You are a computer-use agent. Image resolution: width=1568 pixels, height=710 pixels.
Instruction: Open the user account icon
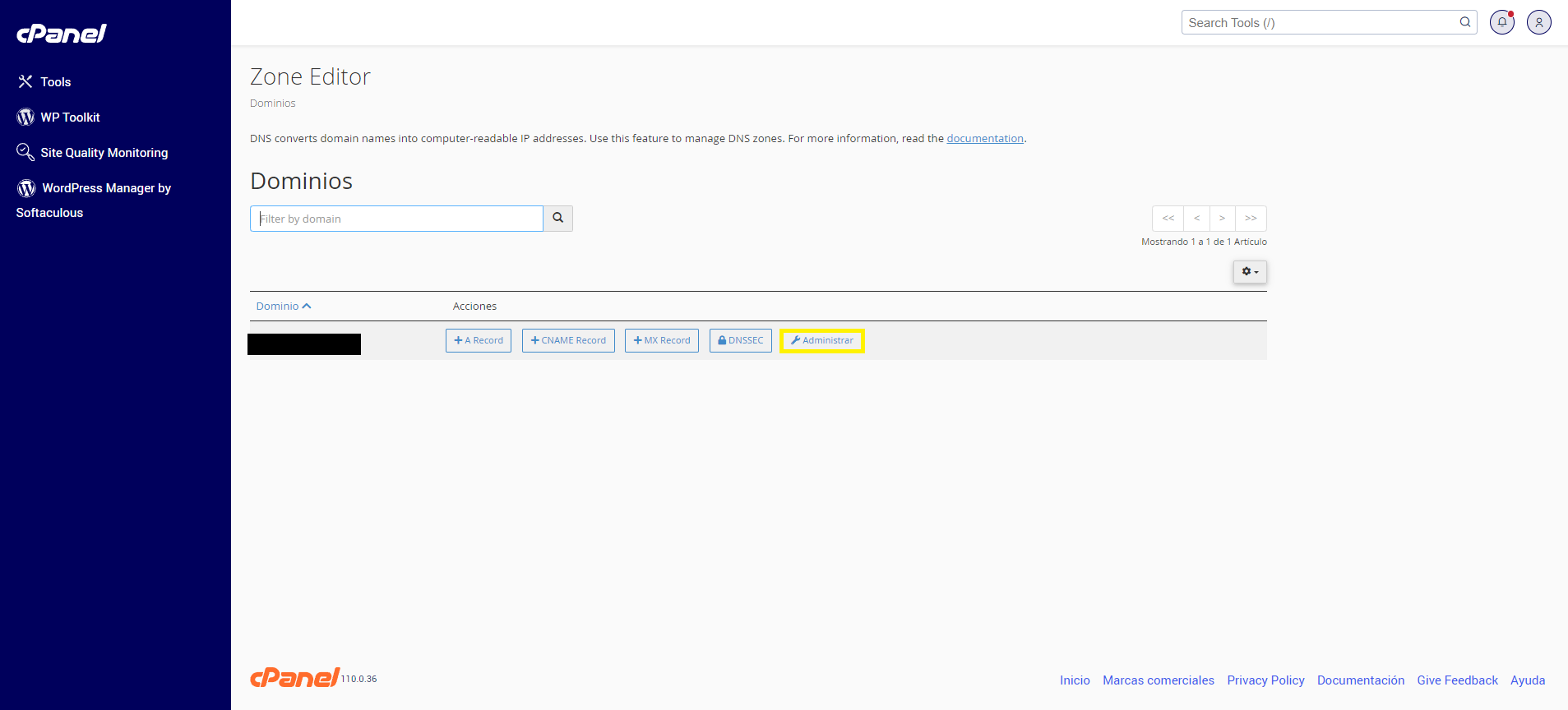pos(1538,22)
